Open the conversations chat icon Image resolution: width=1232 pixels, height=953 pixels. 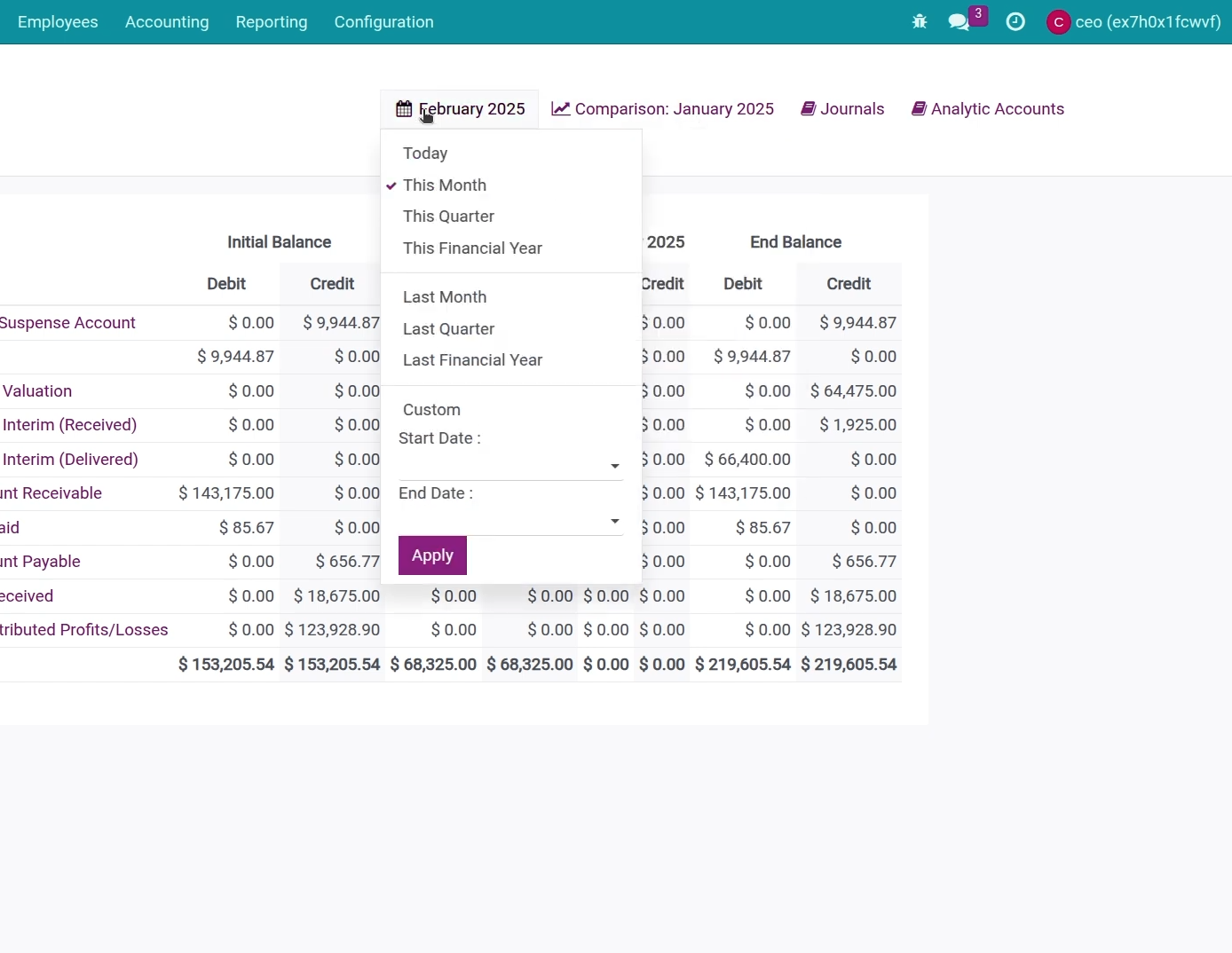pyautogui.click(x=959, y=22)
